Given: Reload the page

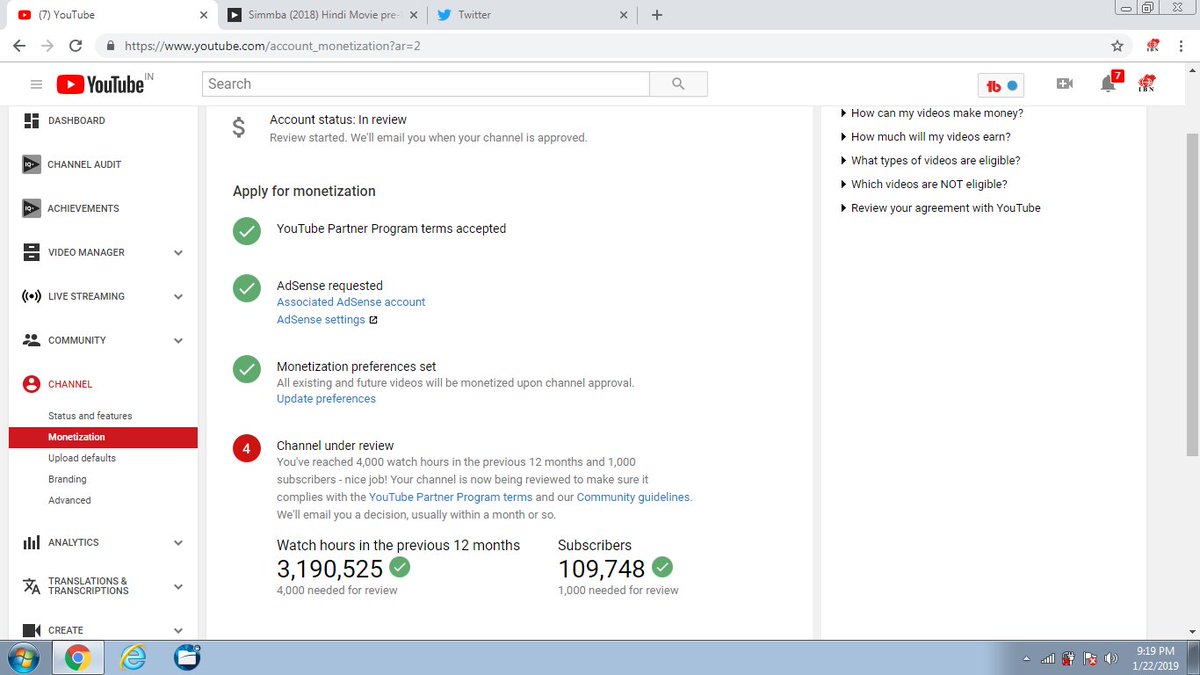Looking at the screenshot, I should click(x=75, y=46).
